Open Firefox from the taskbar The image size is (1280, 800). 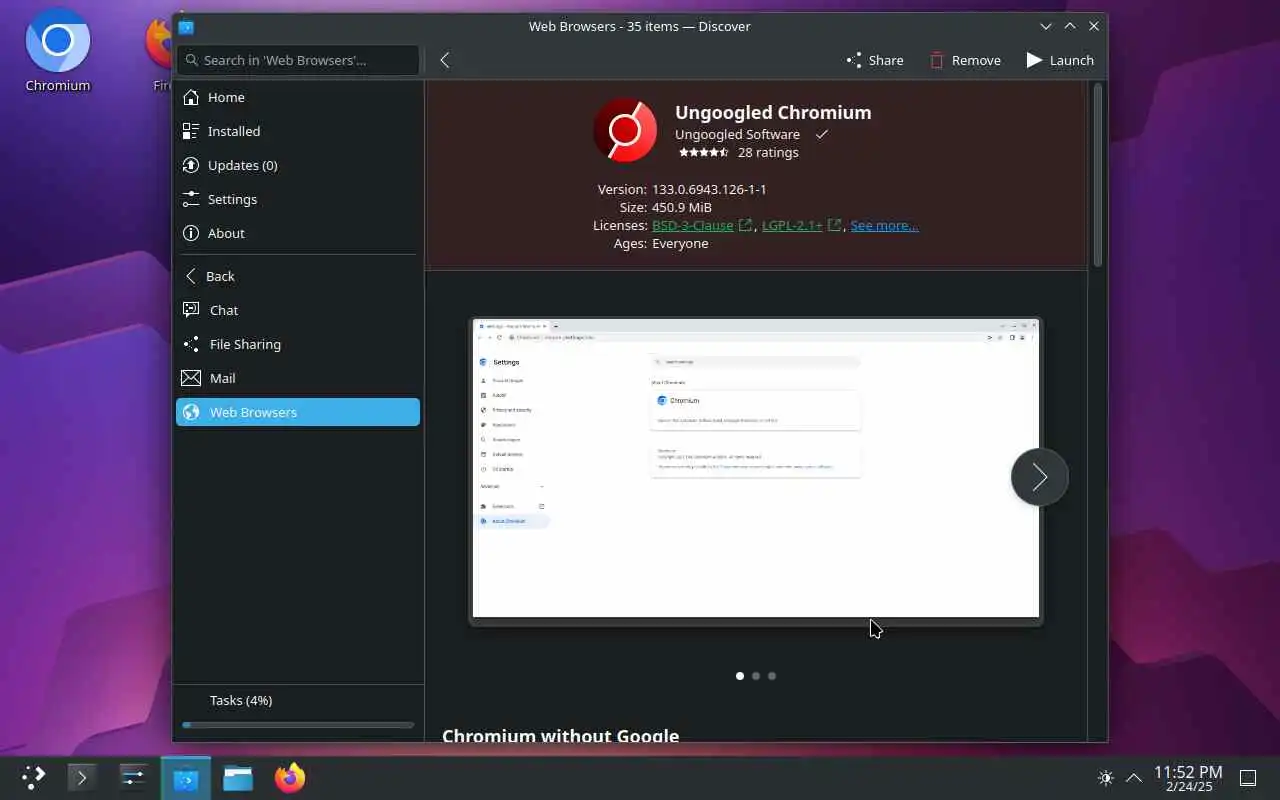click(x=290, y=777)
